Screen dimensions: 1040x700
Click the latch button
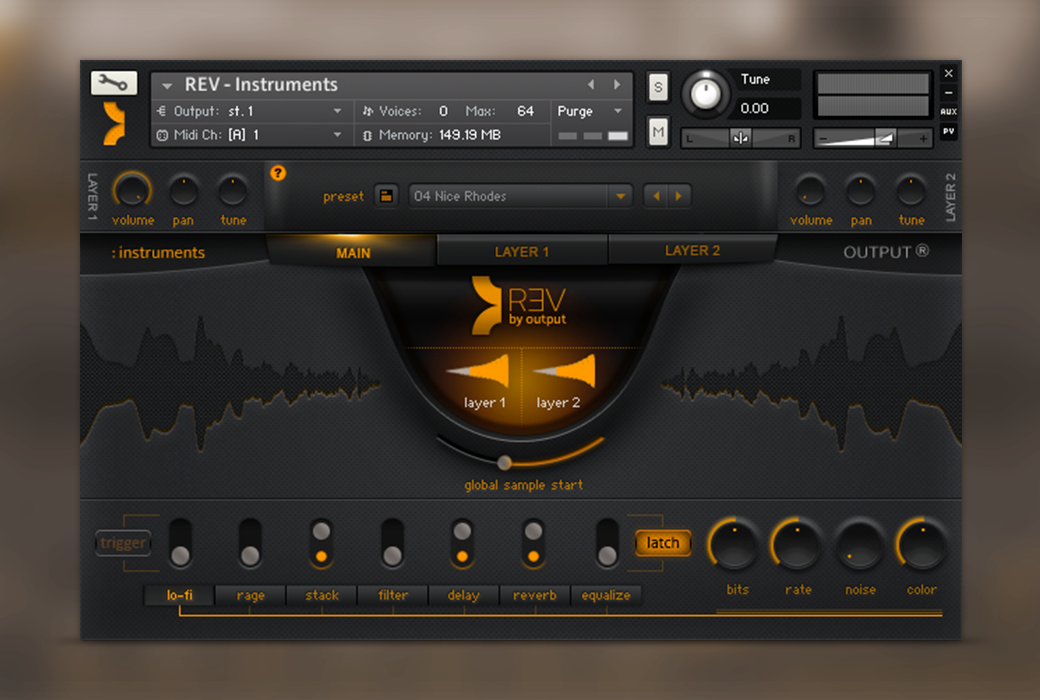663,543
